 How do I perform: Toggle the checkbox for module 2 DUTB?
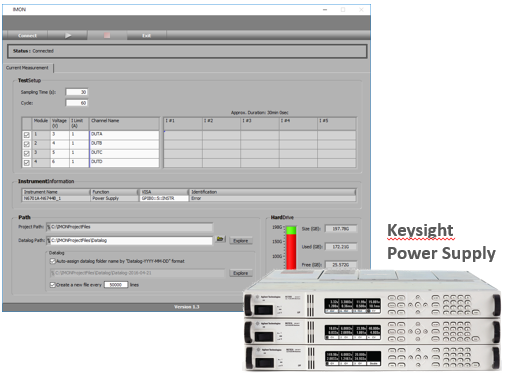click(27, 144)
